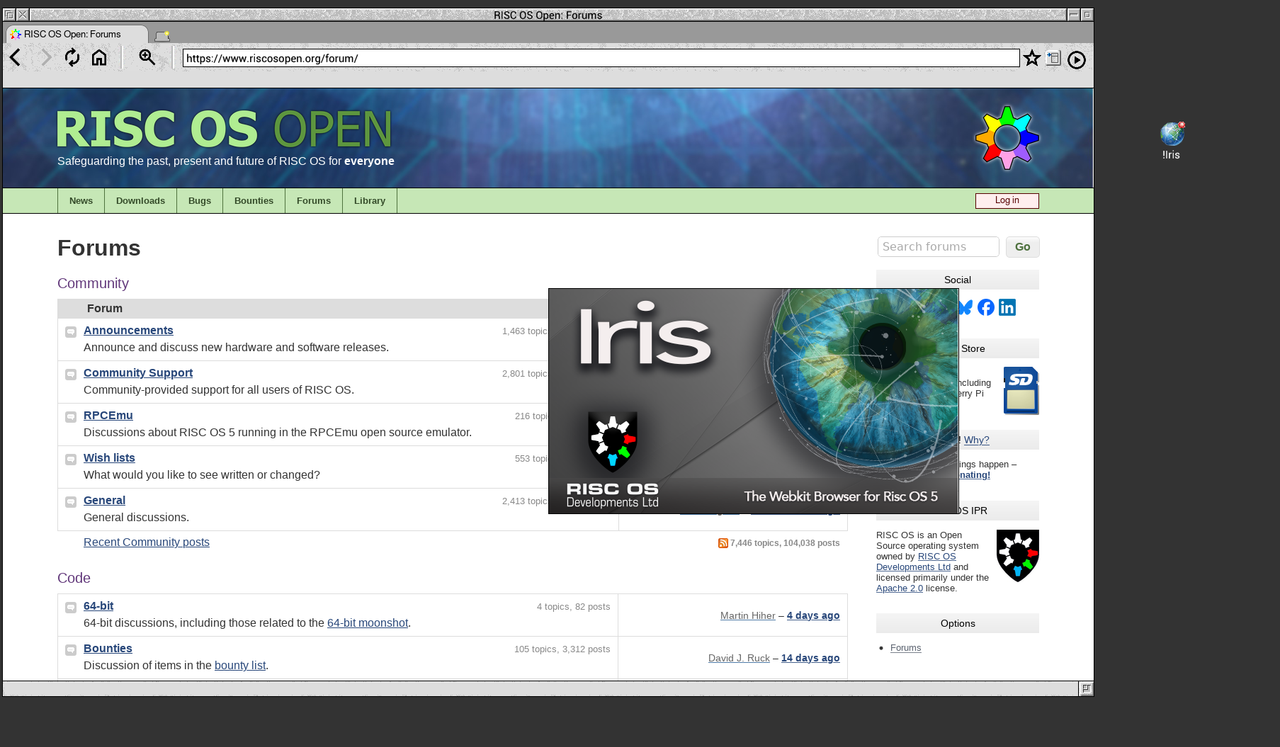Open the Wish lists forum link
The height and width of the screenshot is (747, 1280).
(109, 458)
